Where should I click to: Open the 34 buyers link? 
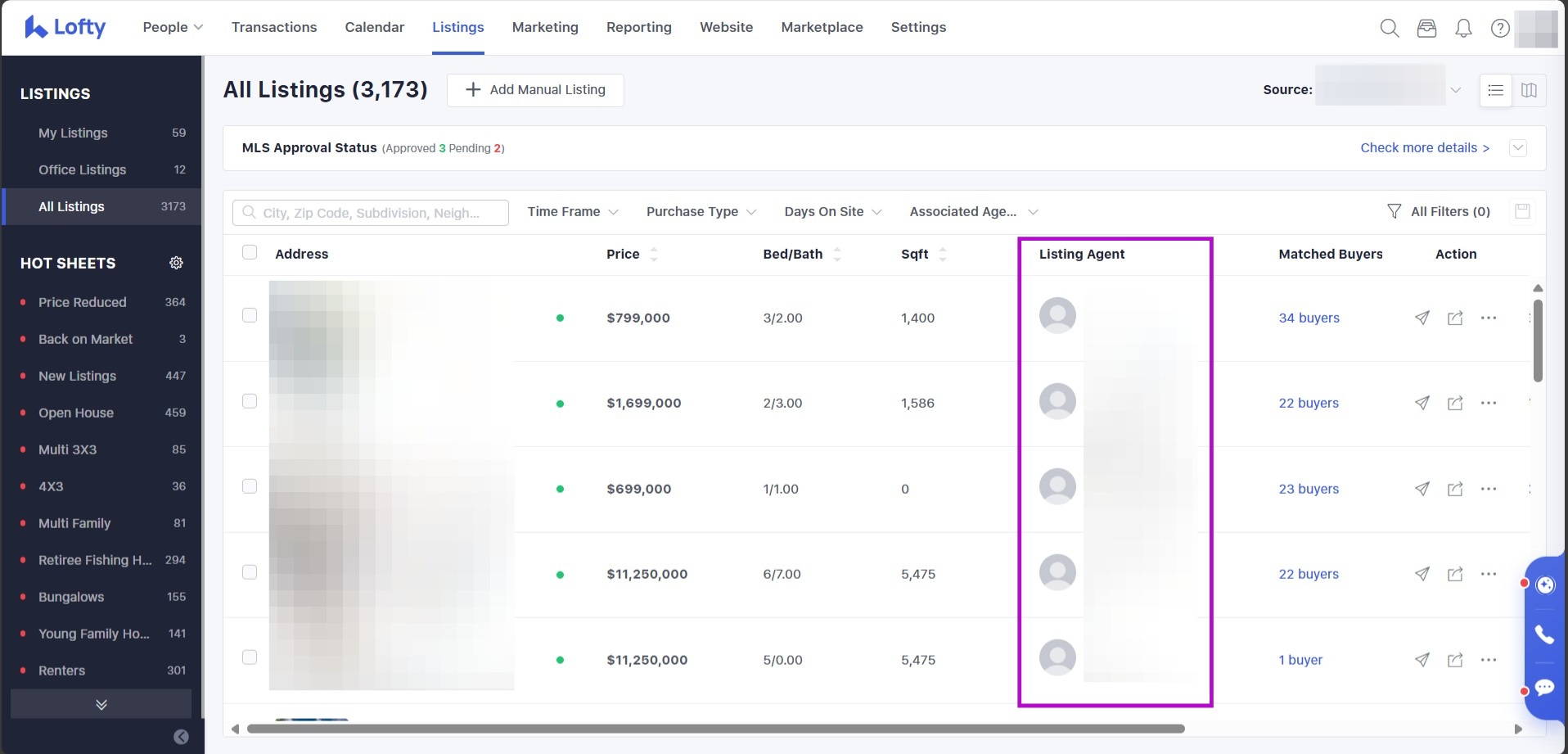pyautogui.click(x=1309, y=318)
